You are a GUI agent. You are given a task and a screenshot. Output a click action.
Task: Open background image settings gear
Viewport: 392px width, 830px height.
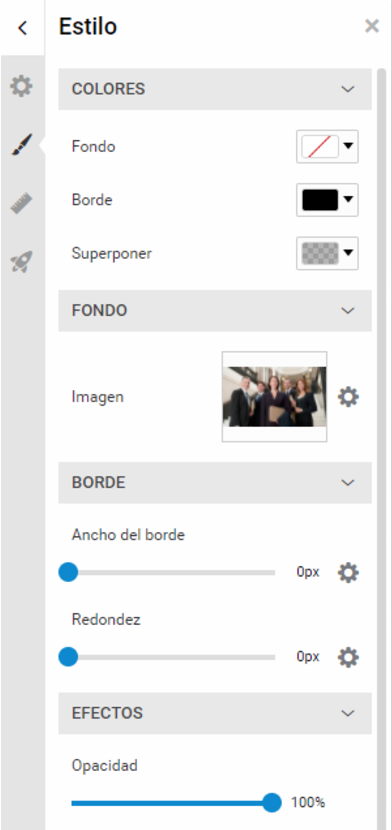[348, 396]
